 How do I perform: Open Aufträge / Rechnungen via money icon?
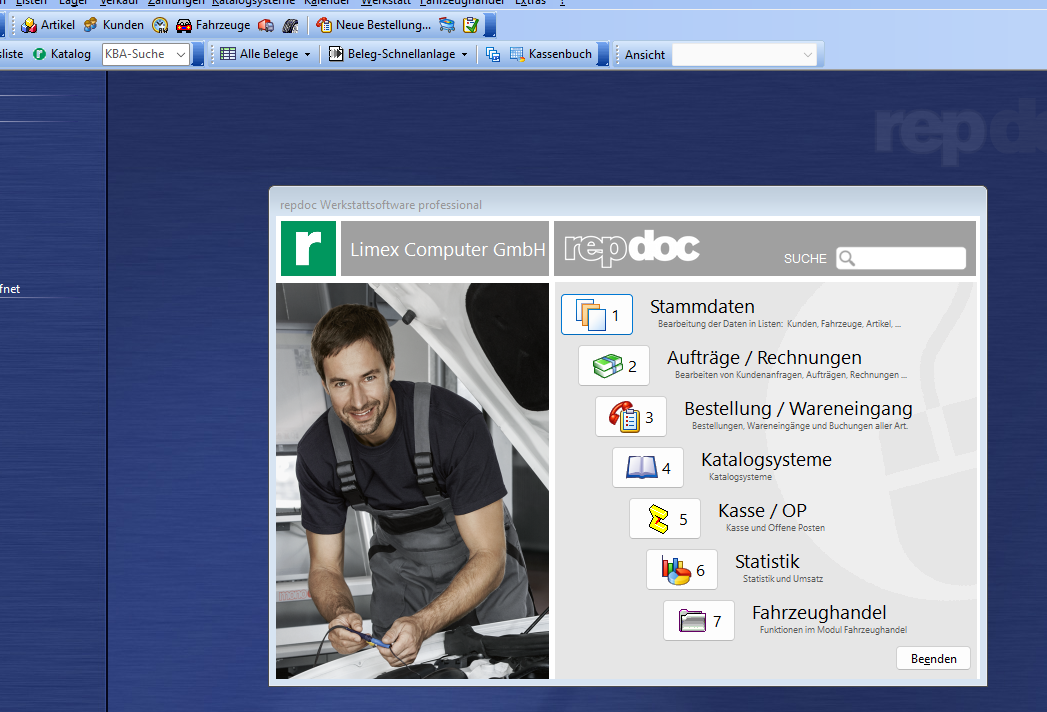(614, 366)
